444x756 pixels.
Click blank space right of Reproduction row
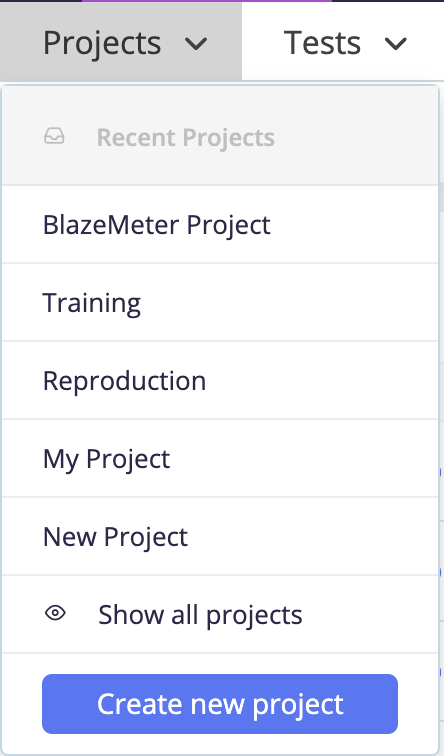point(322,380)
